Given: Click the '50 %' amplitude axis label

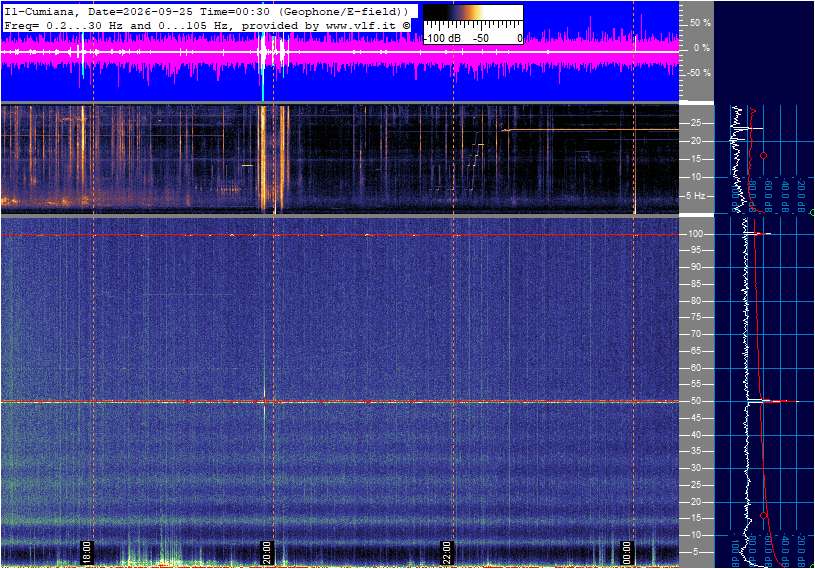Looking at the screenshot, I should pyautogui.click(x=700, y=23).
